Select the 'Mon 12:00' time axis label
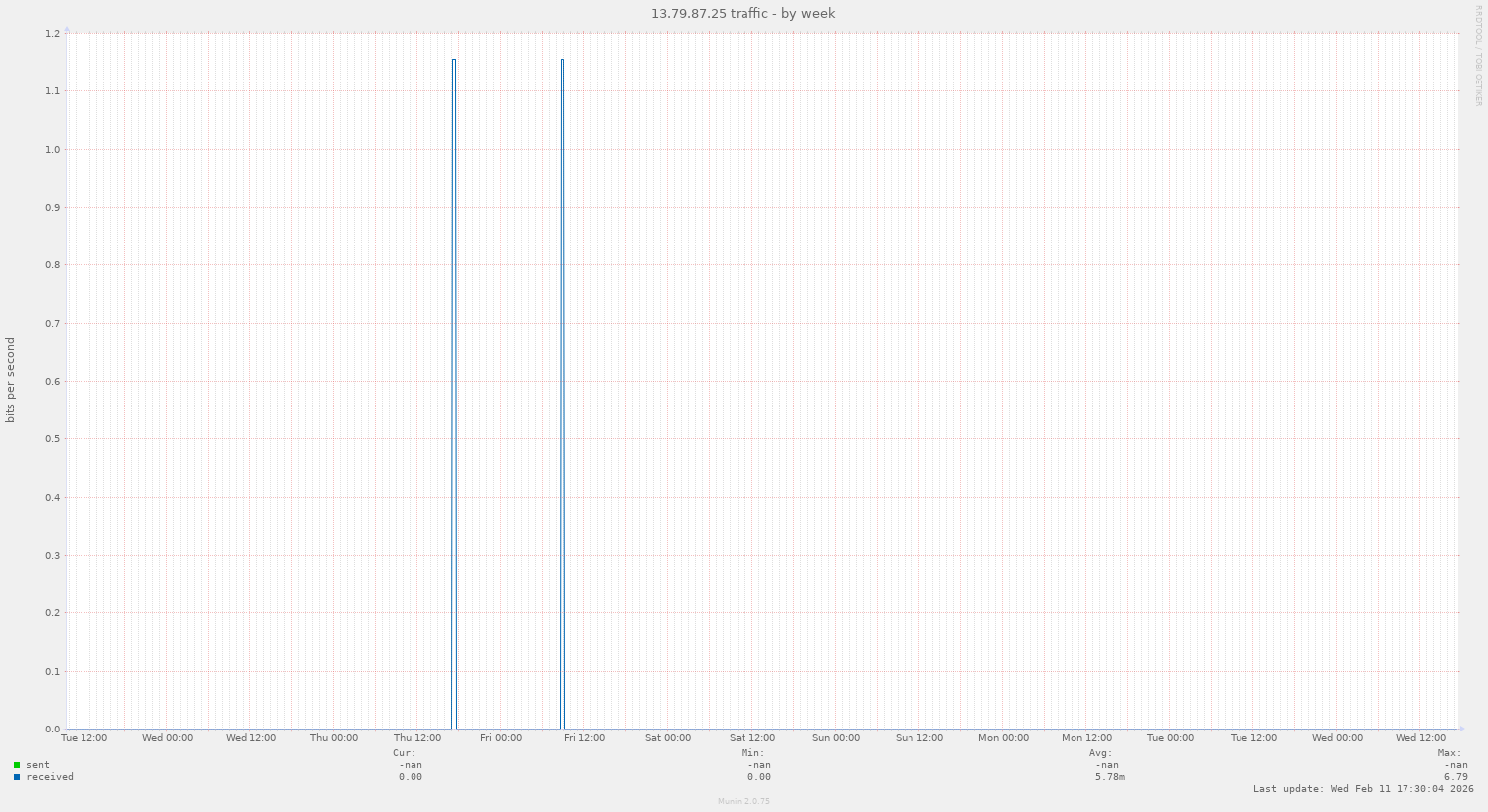This screenshot has height=812, width=1488. click(x=1086, y=738)
